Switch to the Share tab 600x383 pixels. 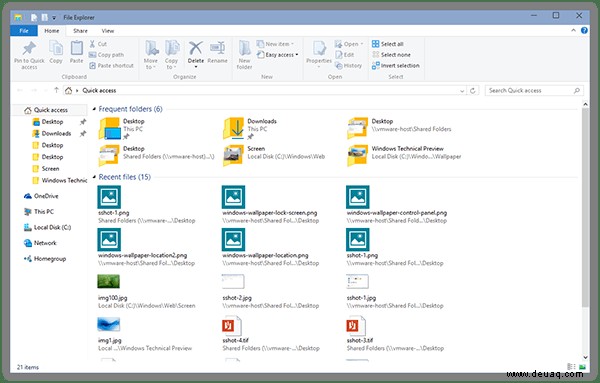pos(80,31)
